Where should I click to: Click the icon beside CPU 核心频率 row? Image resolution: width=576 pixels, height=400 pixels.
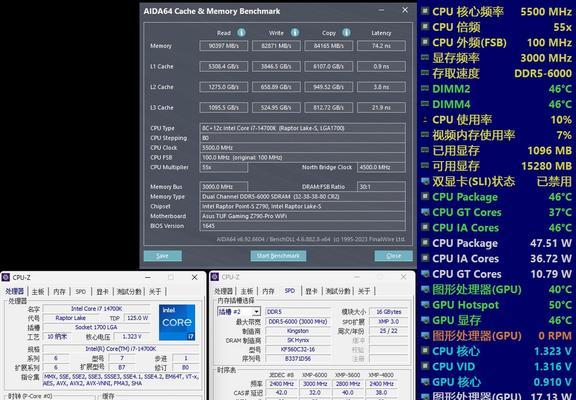pyautogui.click(x=425, y=11)
